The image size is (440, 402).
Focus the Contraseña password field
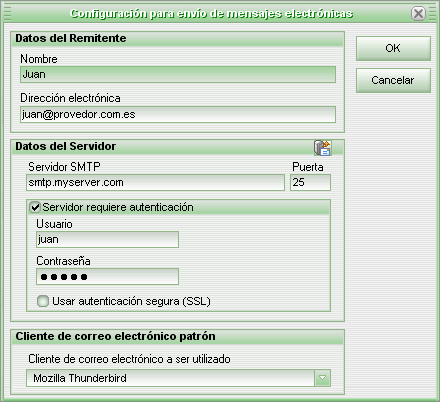107,277
